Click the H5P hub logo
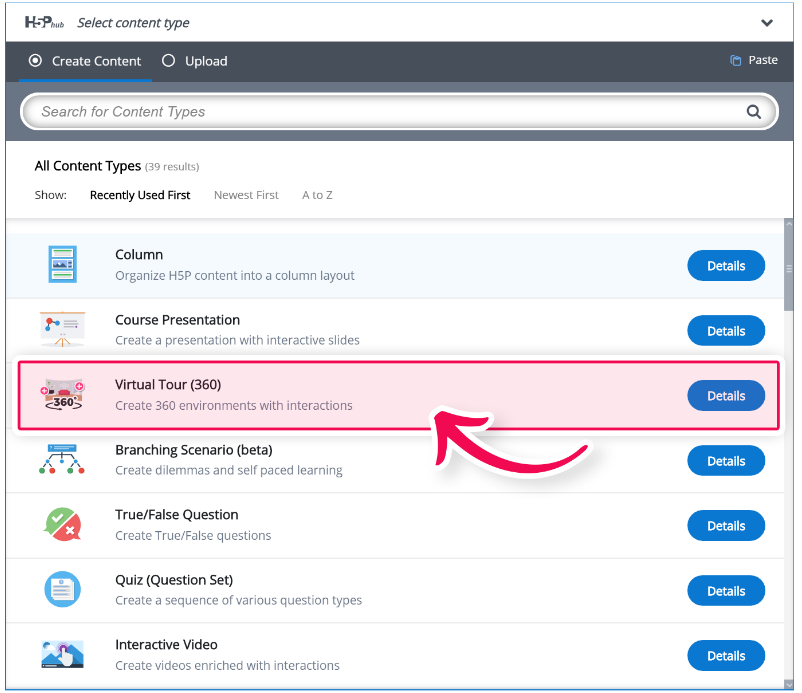 point(44,23)
